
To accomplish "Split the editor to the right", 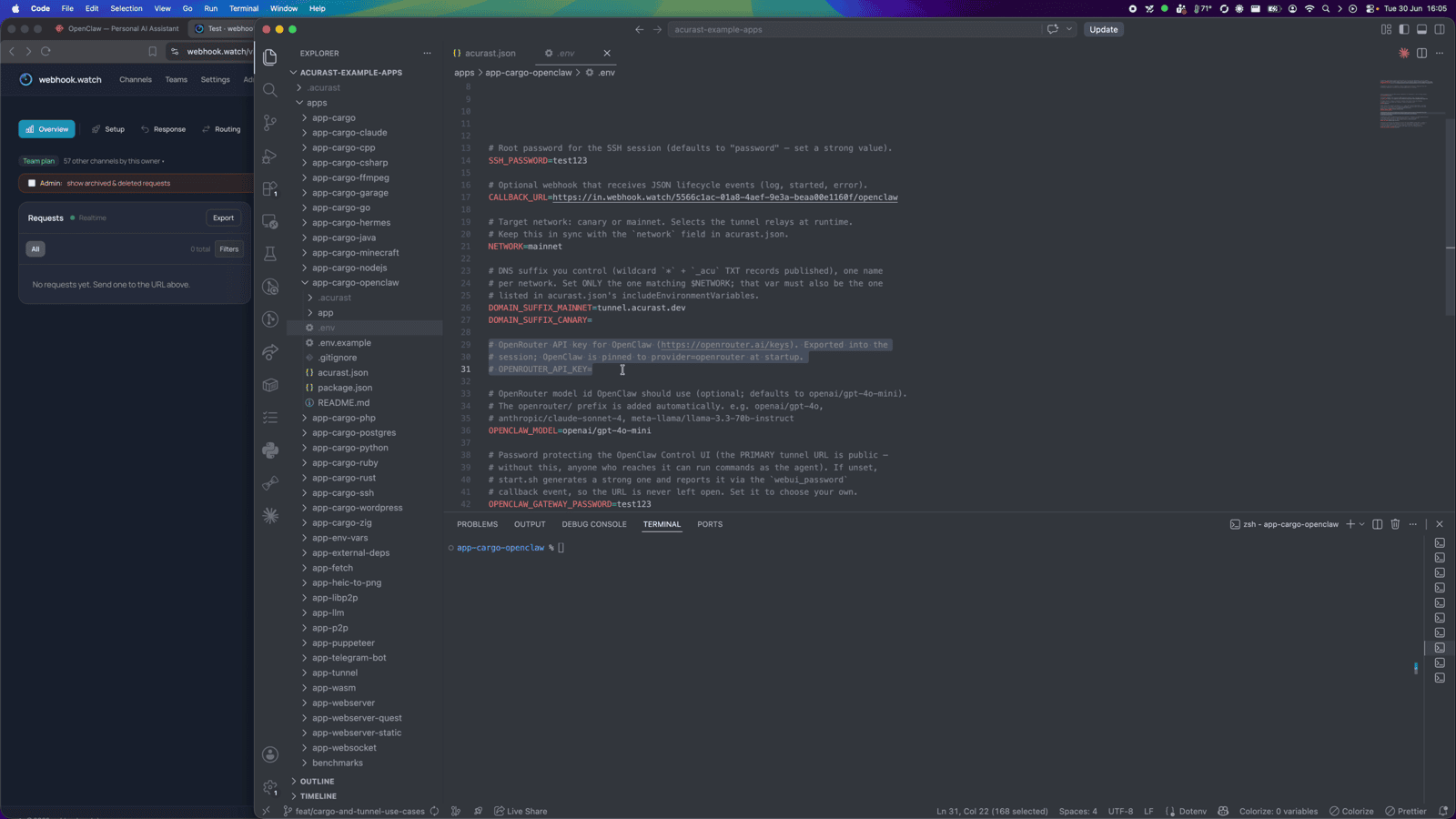I will coord(1421,53).
